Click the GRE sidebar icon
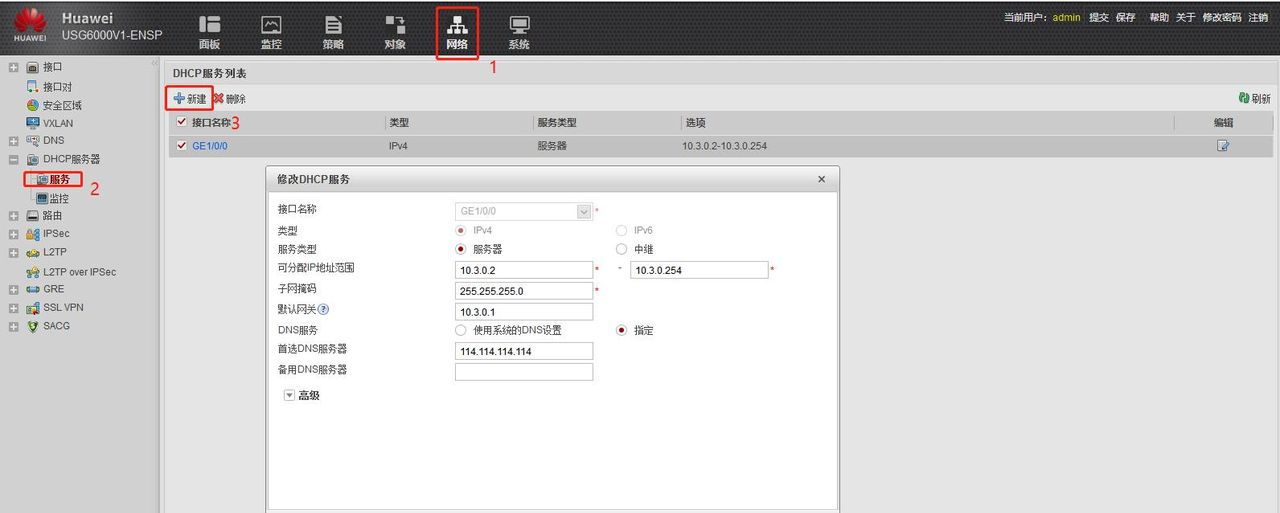This screenshot has height=513, width=1280. tap(32, 289)
